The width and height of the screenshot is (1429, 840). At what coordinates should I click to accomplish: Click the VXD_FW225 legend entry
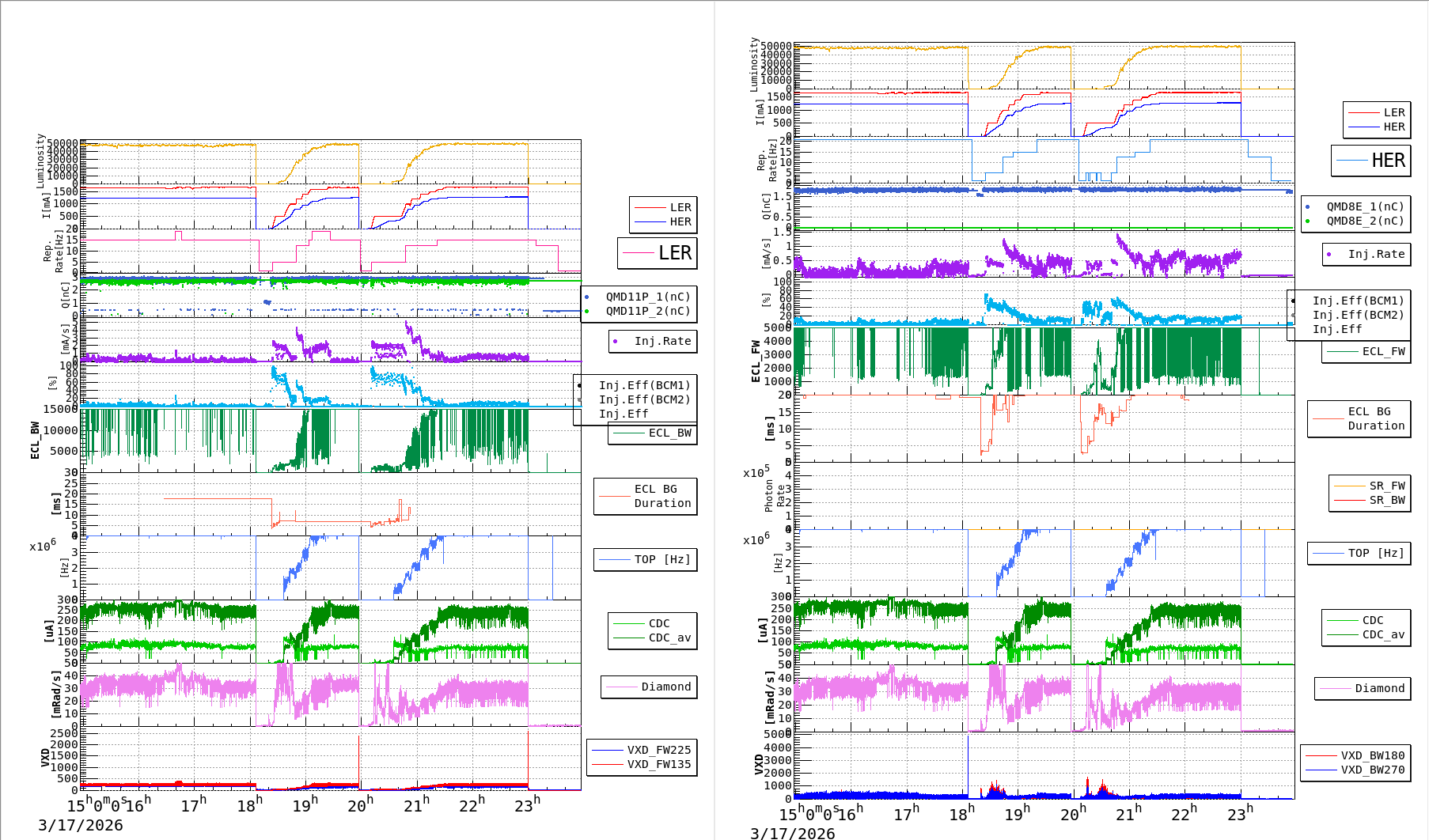coord(658,750)
